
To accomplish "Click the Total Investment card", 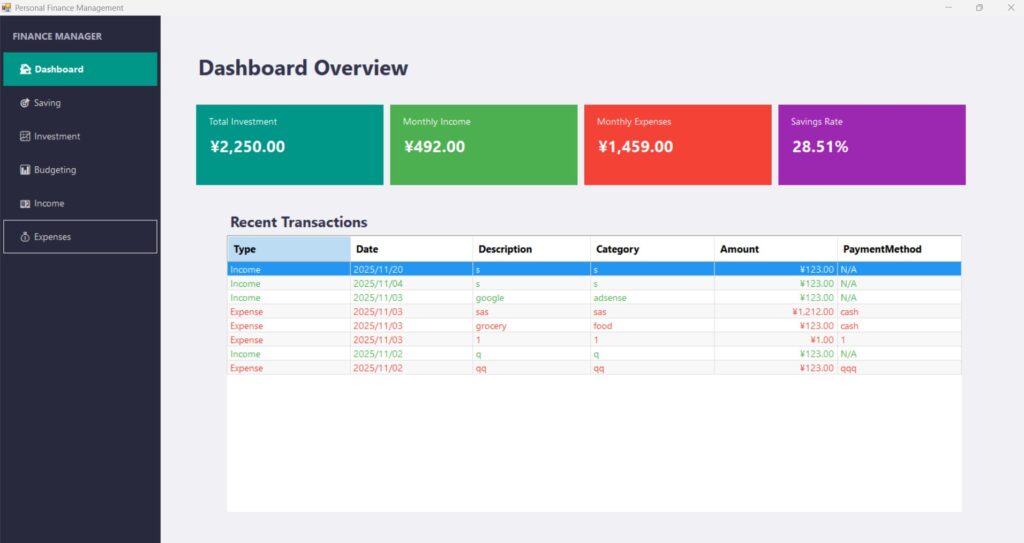I will (289, 144).
